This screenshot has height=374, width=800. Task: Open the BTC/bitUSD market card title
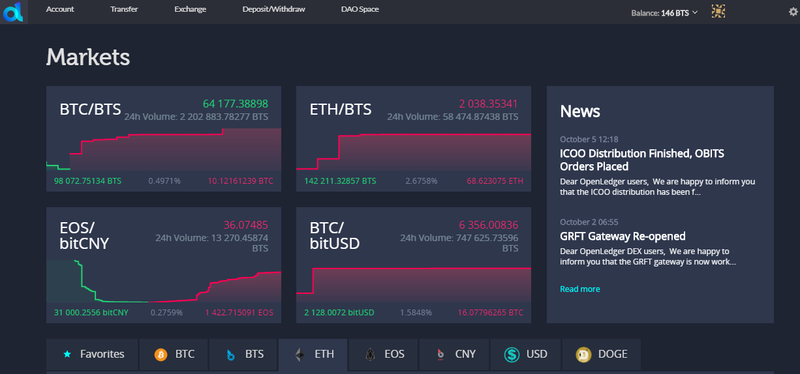tap(335, 235)
